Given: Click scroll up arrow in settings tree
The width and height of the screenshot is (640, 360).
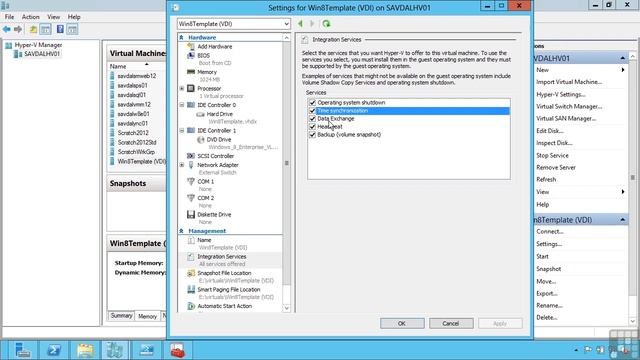Looking at the screenshot, I should click(287, 38).
